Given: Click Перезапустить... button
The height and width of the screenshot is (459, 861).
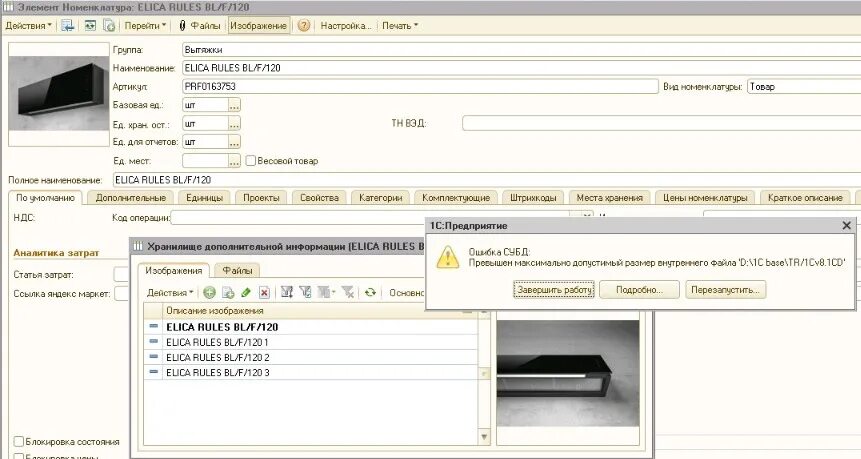Looking at the screenshot, I should [x=725, y=289].
